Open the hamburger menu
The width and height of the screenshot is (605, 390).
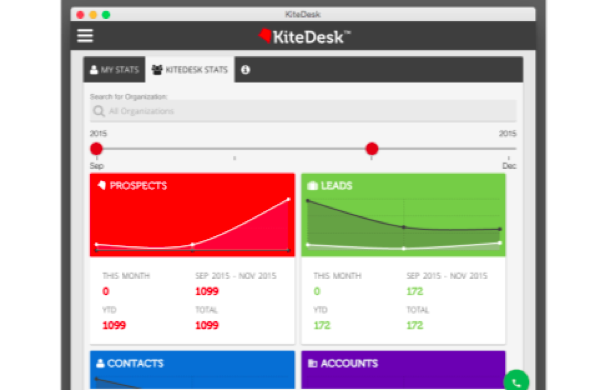coord(85,36)
